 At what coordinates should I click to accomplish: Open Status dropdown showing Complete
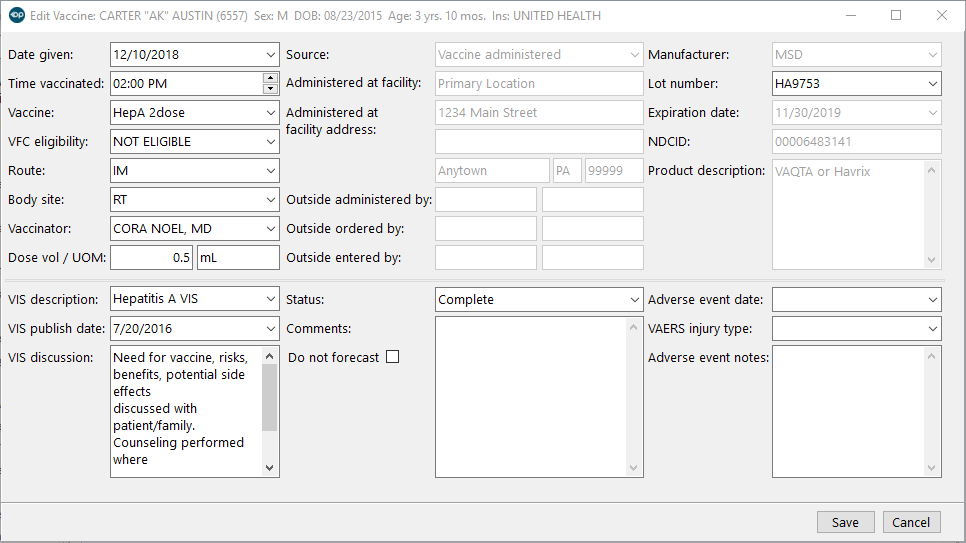[635, 300]
